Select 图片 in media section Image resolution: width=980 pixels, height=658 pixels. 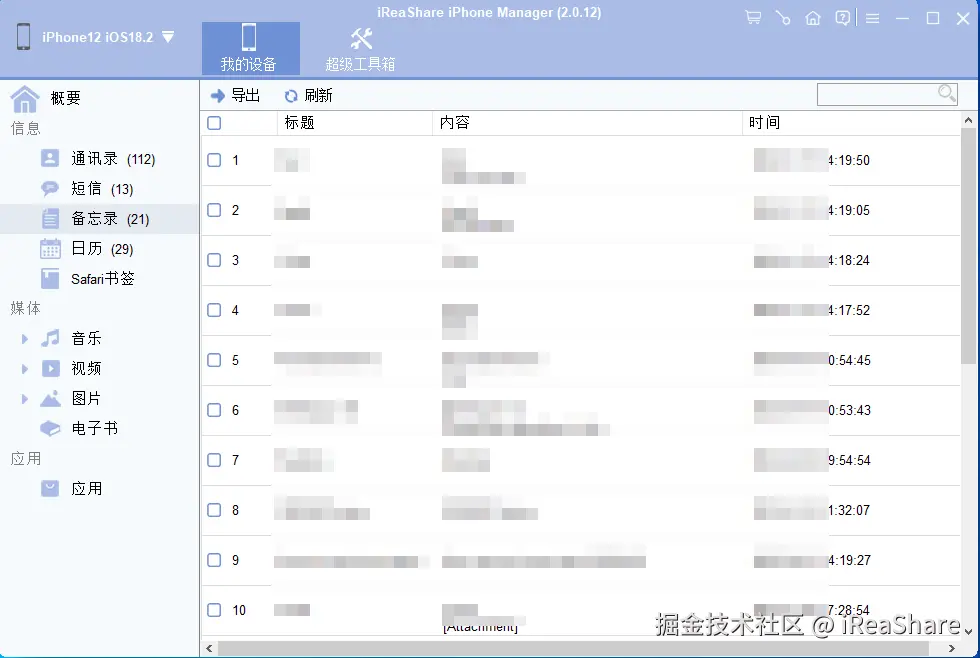(86, 399)
